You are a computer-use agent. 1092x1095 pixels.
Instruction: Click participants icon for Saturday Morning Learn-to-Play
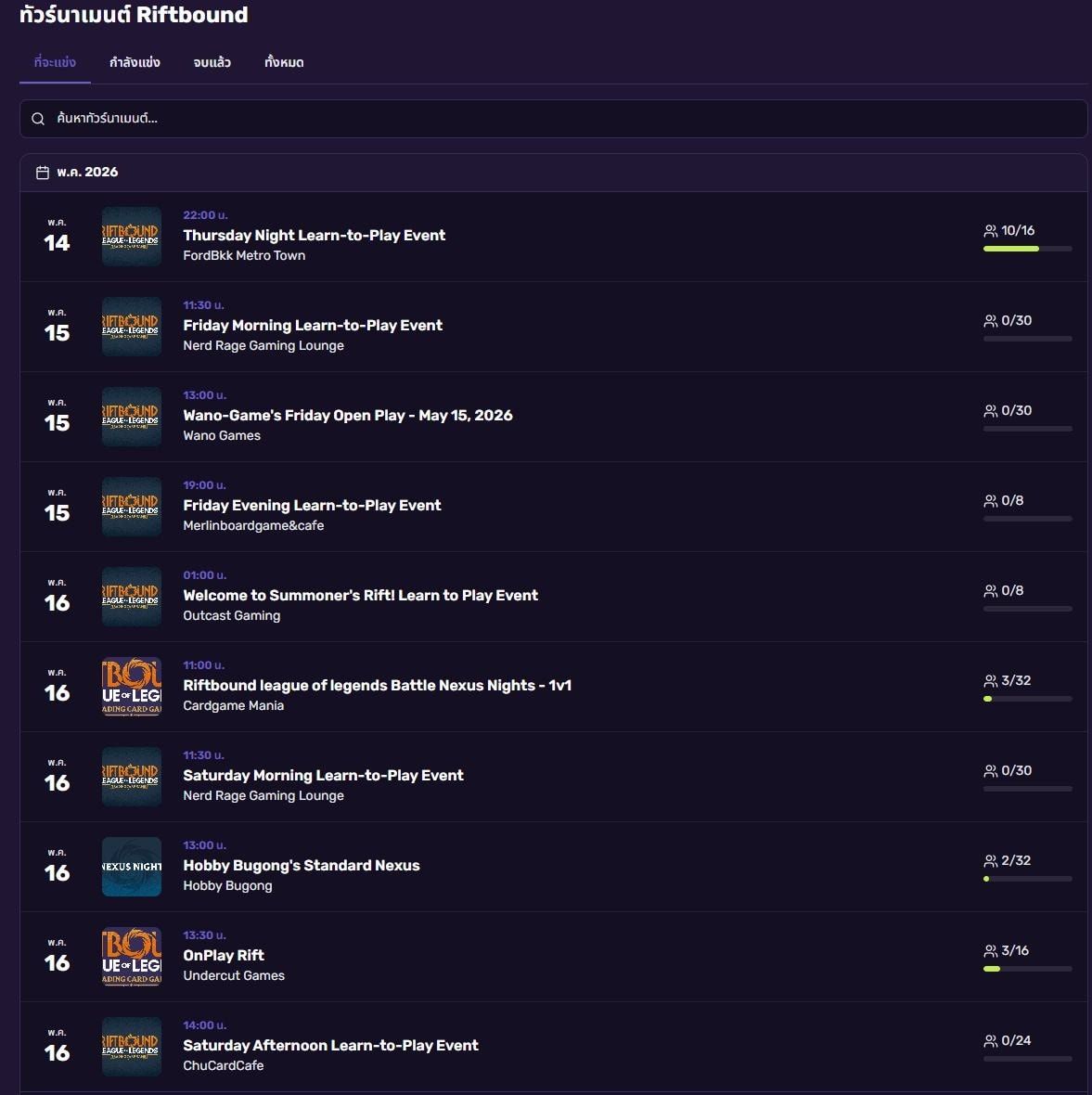(990, 771)
